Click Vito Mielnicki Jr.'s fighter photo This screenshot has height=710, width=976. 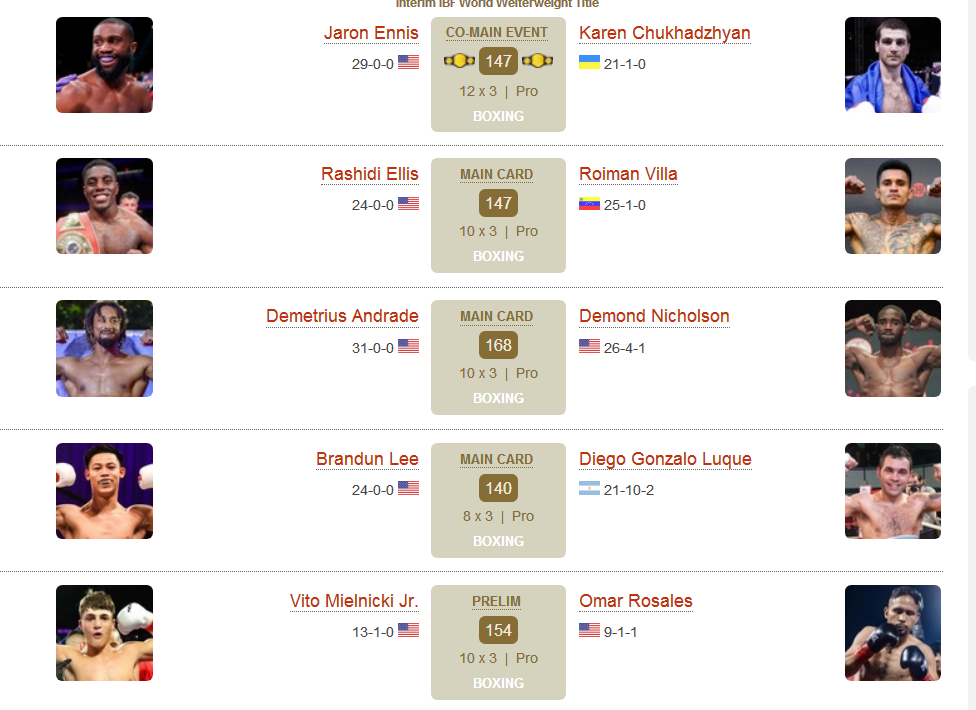(x=104, y=633)
